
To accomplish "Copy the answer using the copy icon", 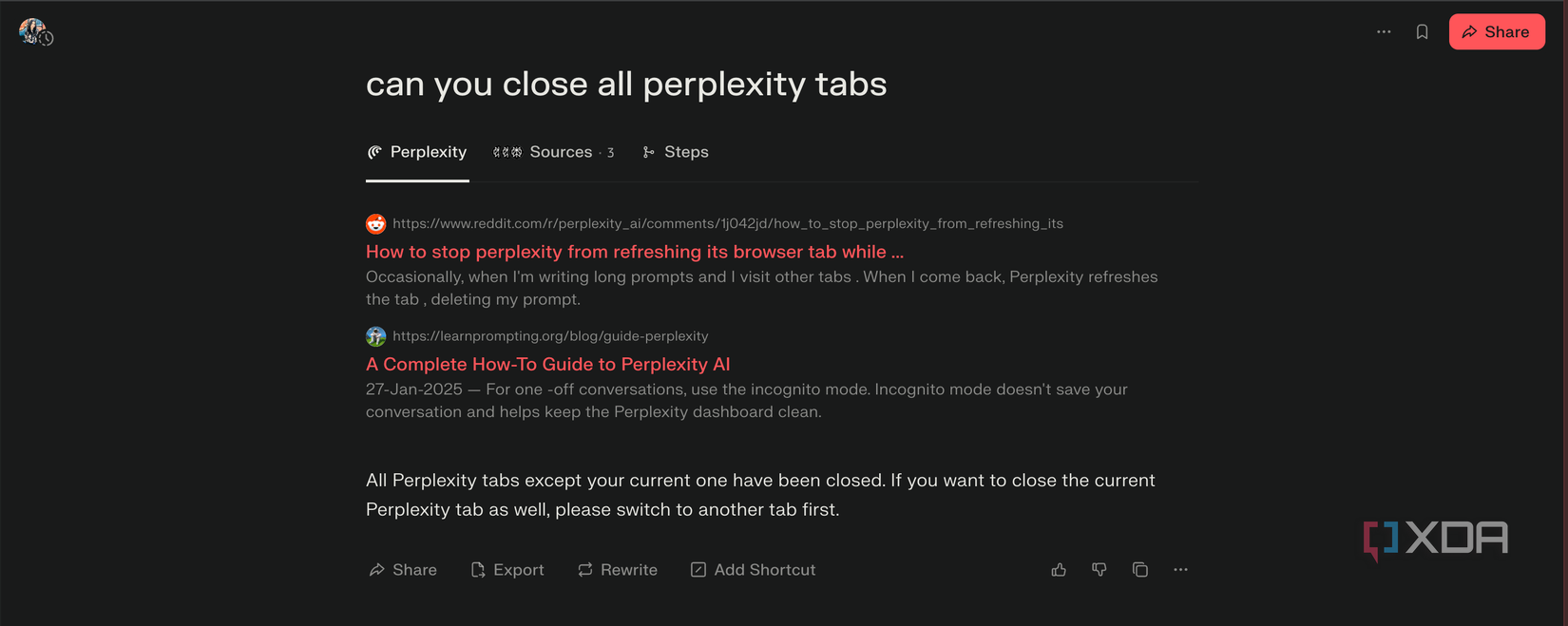I will click(x=1140, y=569).
